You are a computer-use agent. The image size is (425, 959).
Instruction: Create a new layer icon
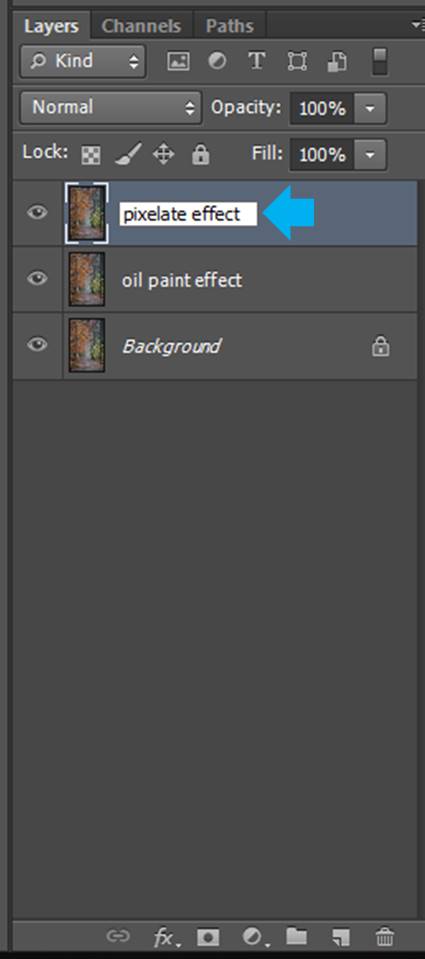click(339, 936)
